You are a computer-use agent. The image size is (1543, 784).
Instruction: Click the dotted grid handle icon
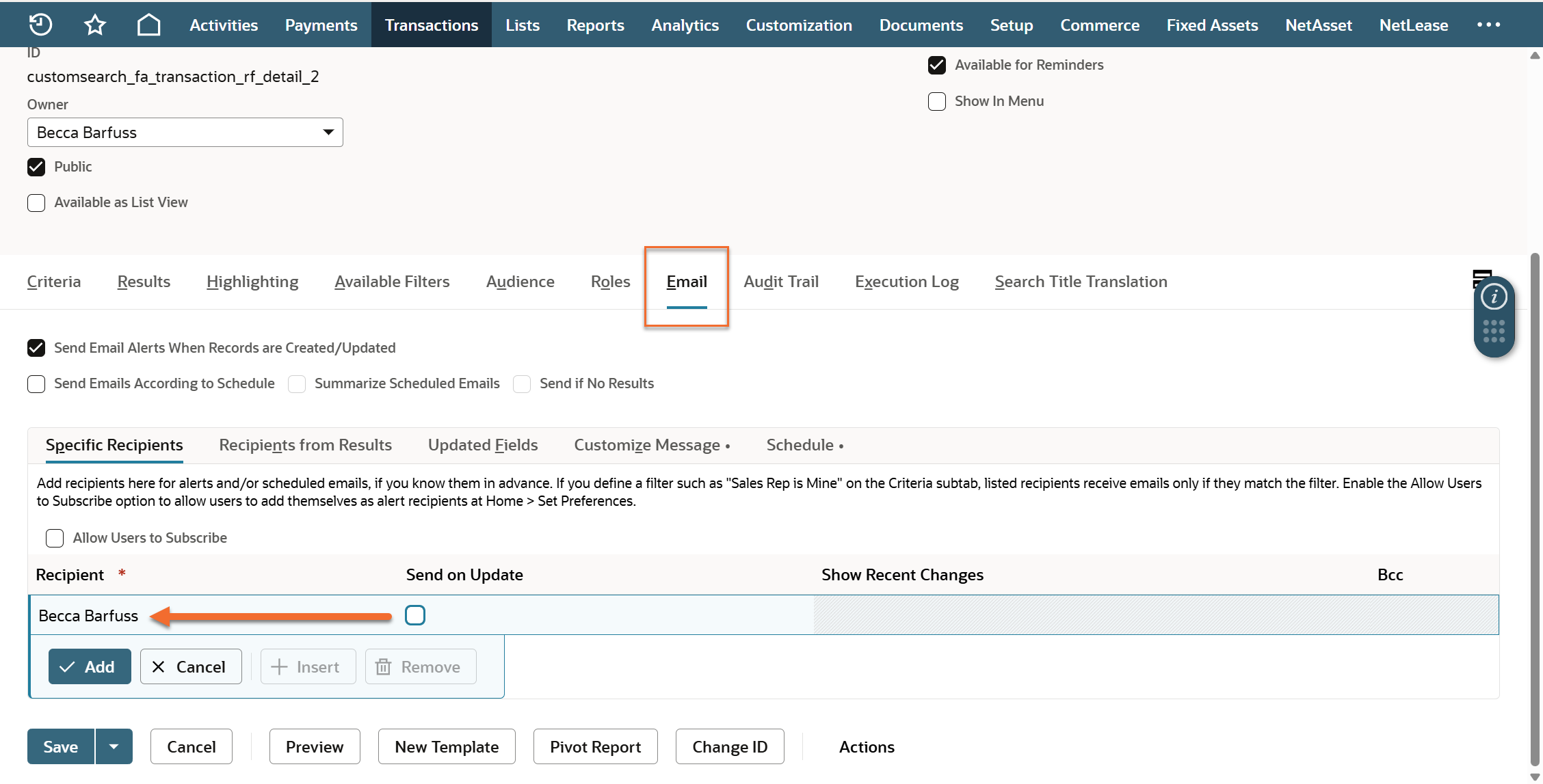click(1494, 332)
